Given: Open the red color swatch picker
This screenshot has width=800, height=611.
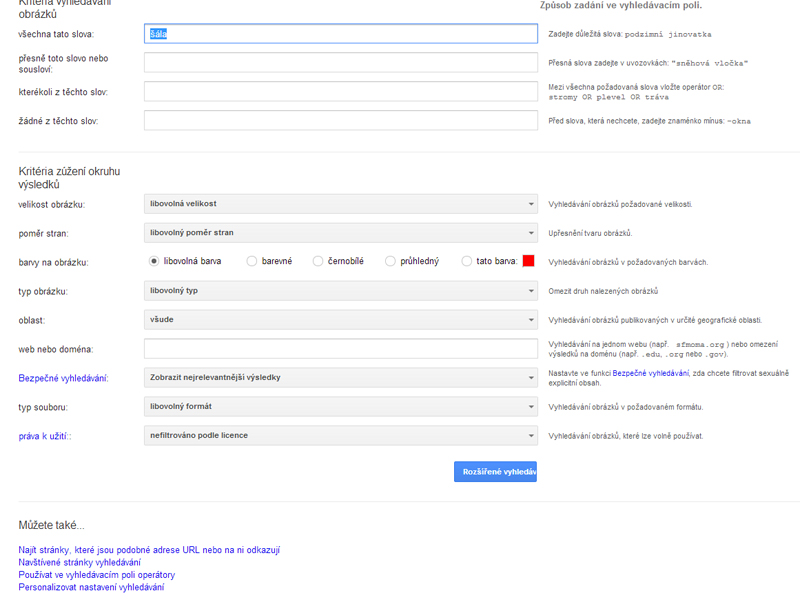Looking at the screenshot, I should [529, 261].
